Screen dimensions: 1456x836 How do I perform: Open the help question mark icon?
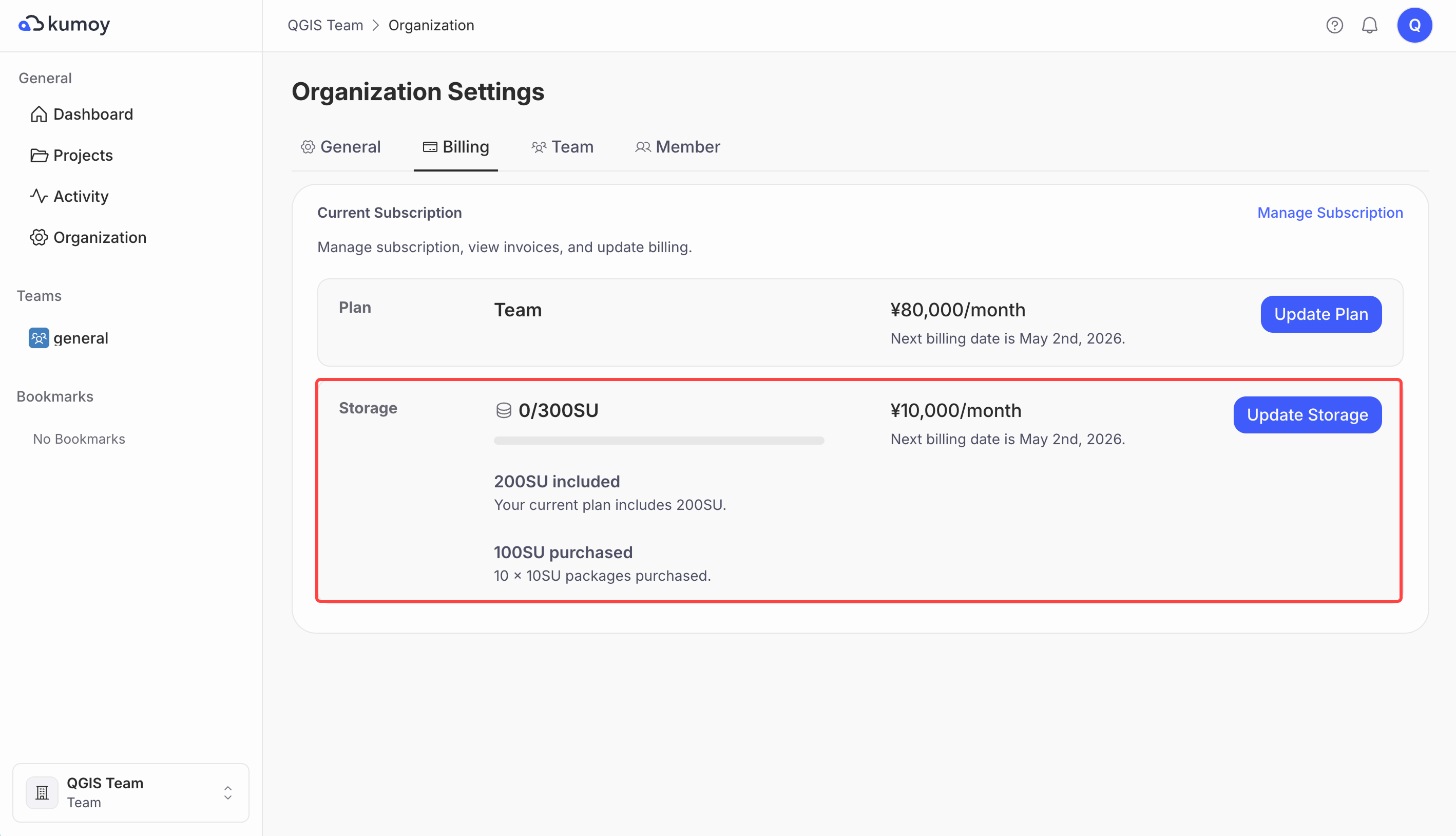pos(1334,25)
